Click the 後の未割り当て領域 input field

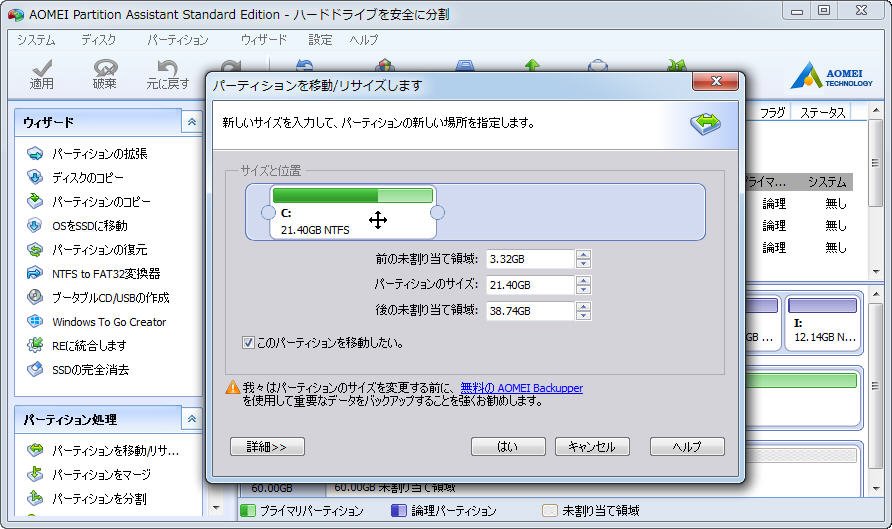530,311
